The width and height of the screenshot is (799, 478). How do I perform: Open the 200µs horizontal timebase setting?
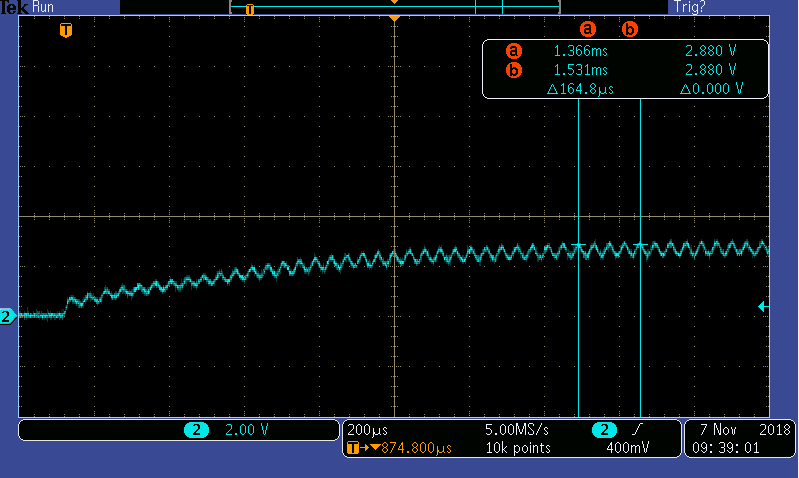click(x=363, y=430)
